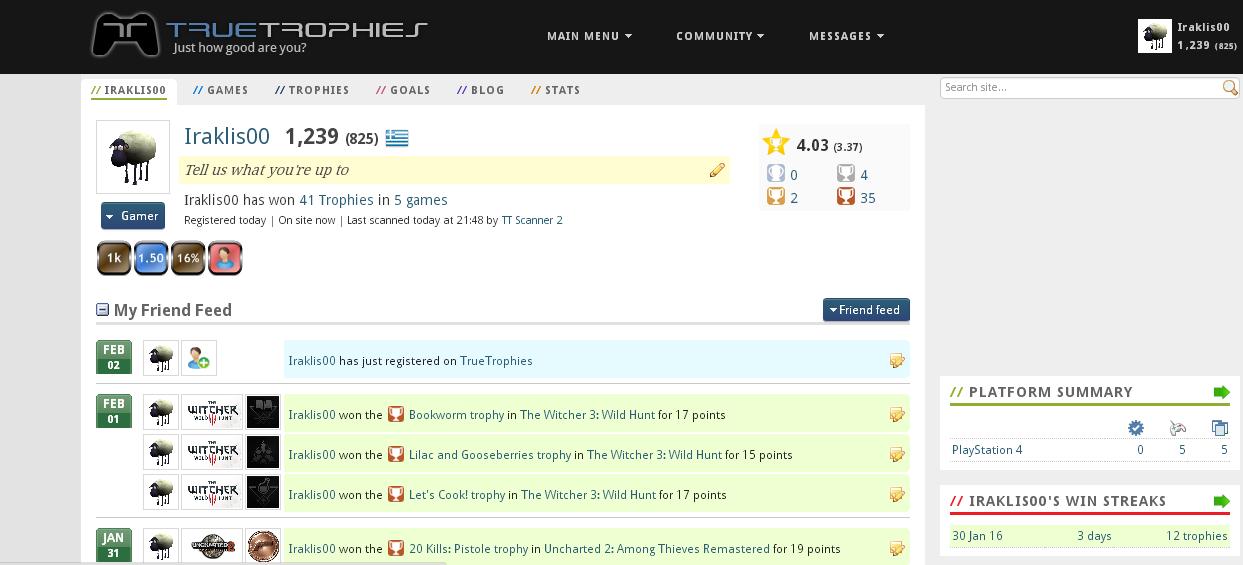Select the 30 Jan 16 win streak row
The width and height of the screenshot is (1243, 565).
click(x=1090, y=536)
